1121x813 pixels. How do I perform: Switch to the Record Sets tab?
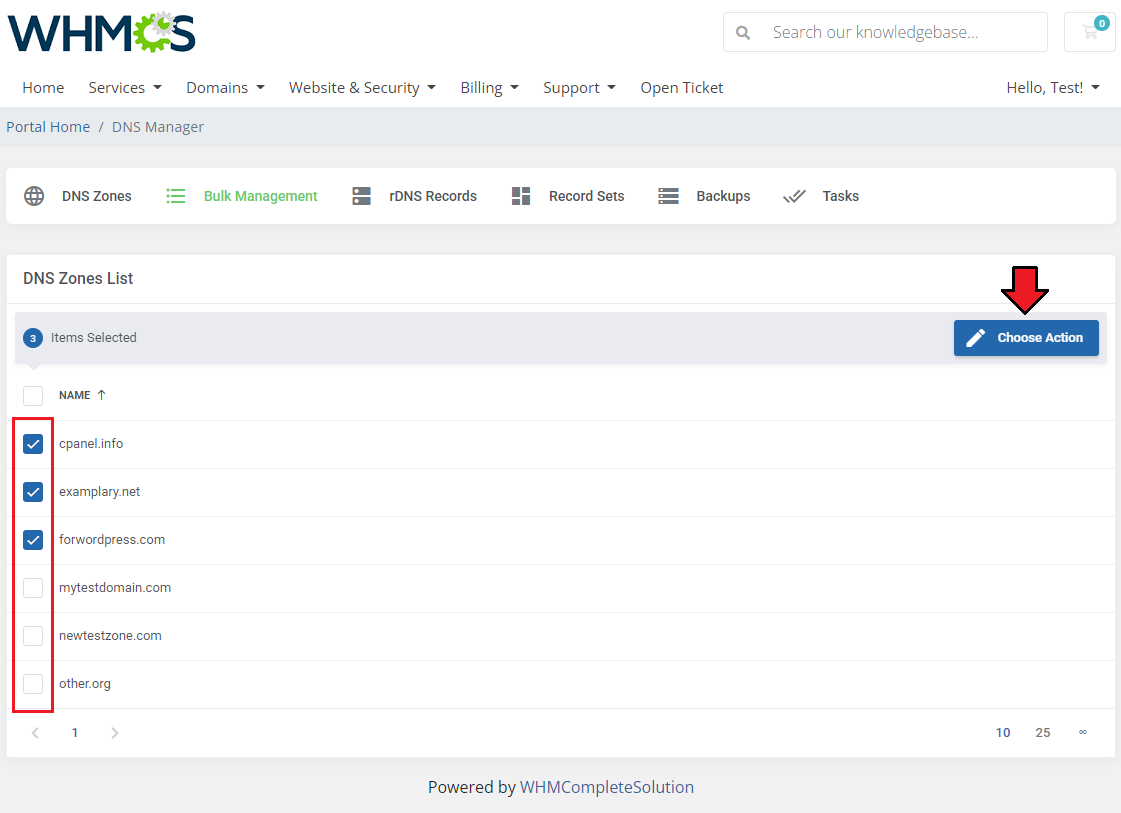pyautogui.click(x=568, y=196)
